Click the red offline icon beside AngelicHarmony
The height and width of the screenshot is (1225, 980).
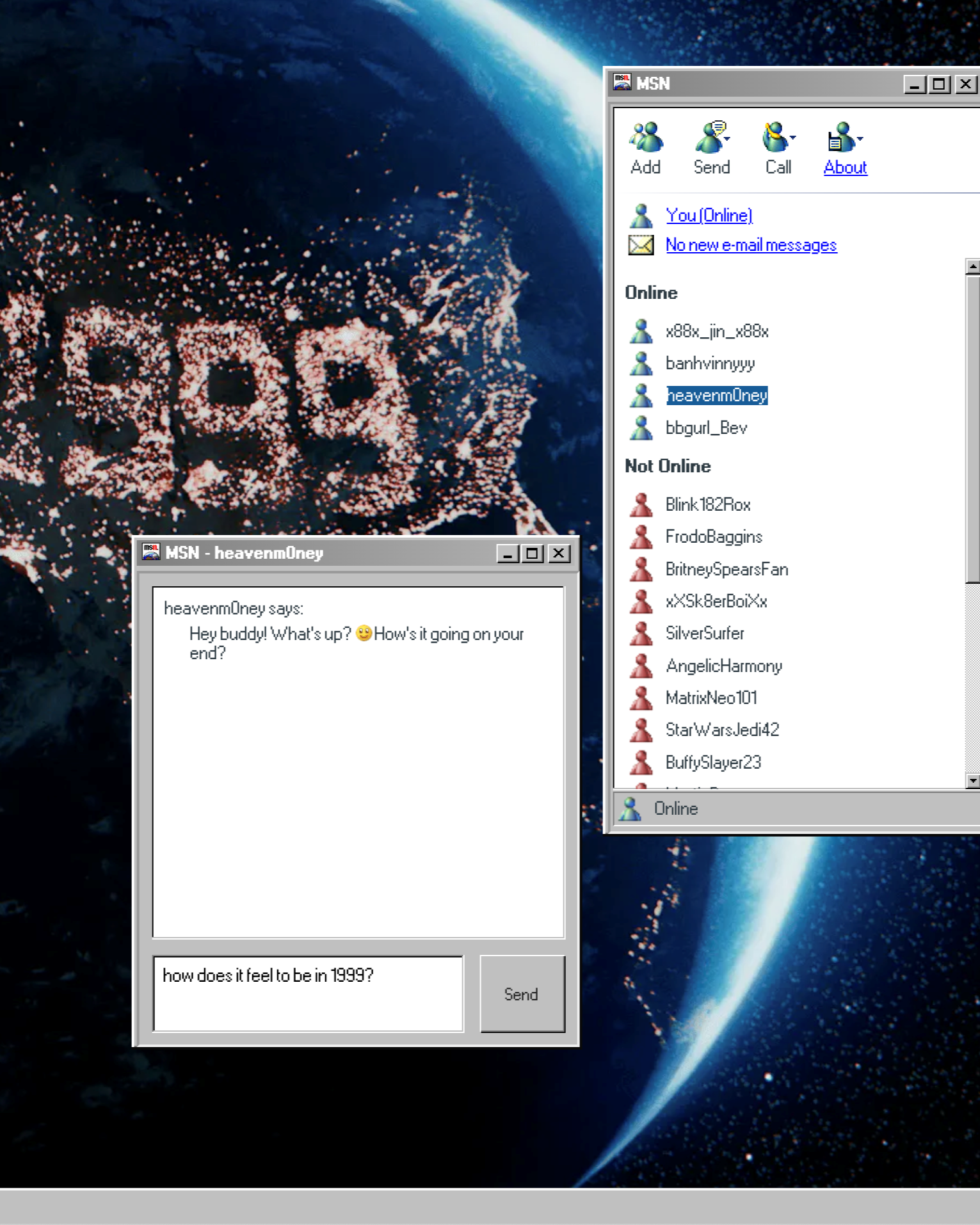pyautogui.click(x=641, y=666)
